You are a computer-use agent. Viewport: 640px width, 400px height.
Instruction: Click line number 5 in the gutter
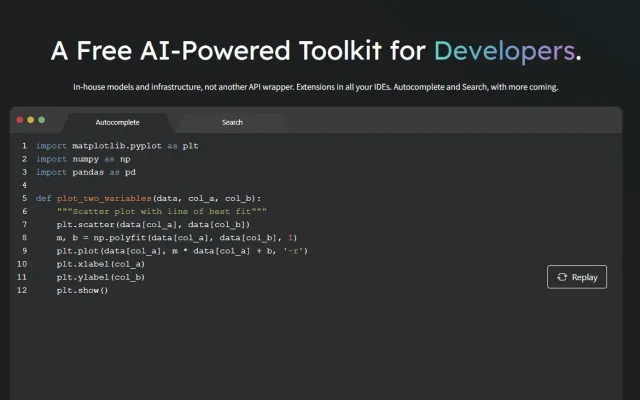[x=24, y=198]
